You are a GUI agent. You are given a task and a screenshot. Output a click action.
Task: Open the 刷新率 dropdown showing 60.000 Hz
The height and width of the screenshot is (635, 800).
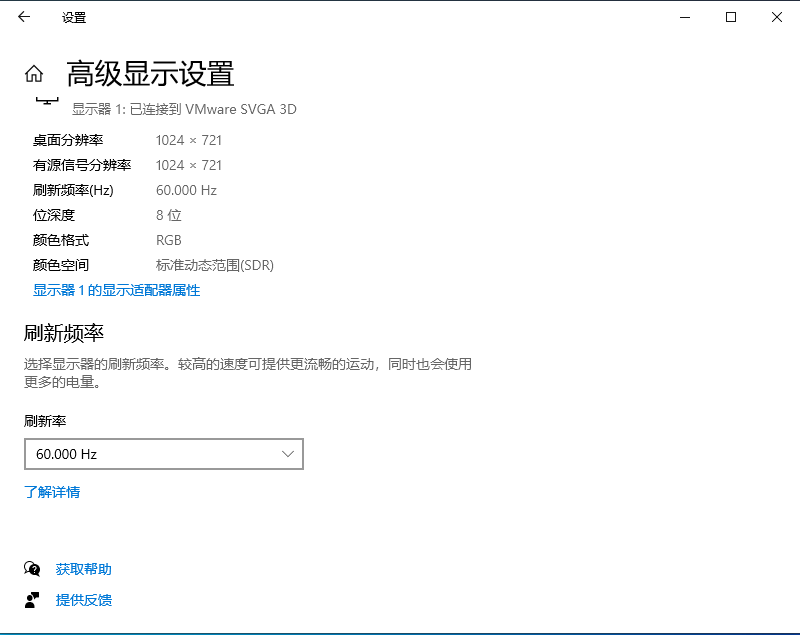coord(163,454)
